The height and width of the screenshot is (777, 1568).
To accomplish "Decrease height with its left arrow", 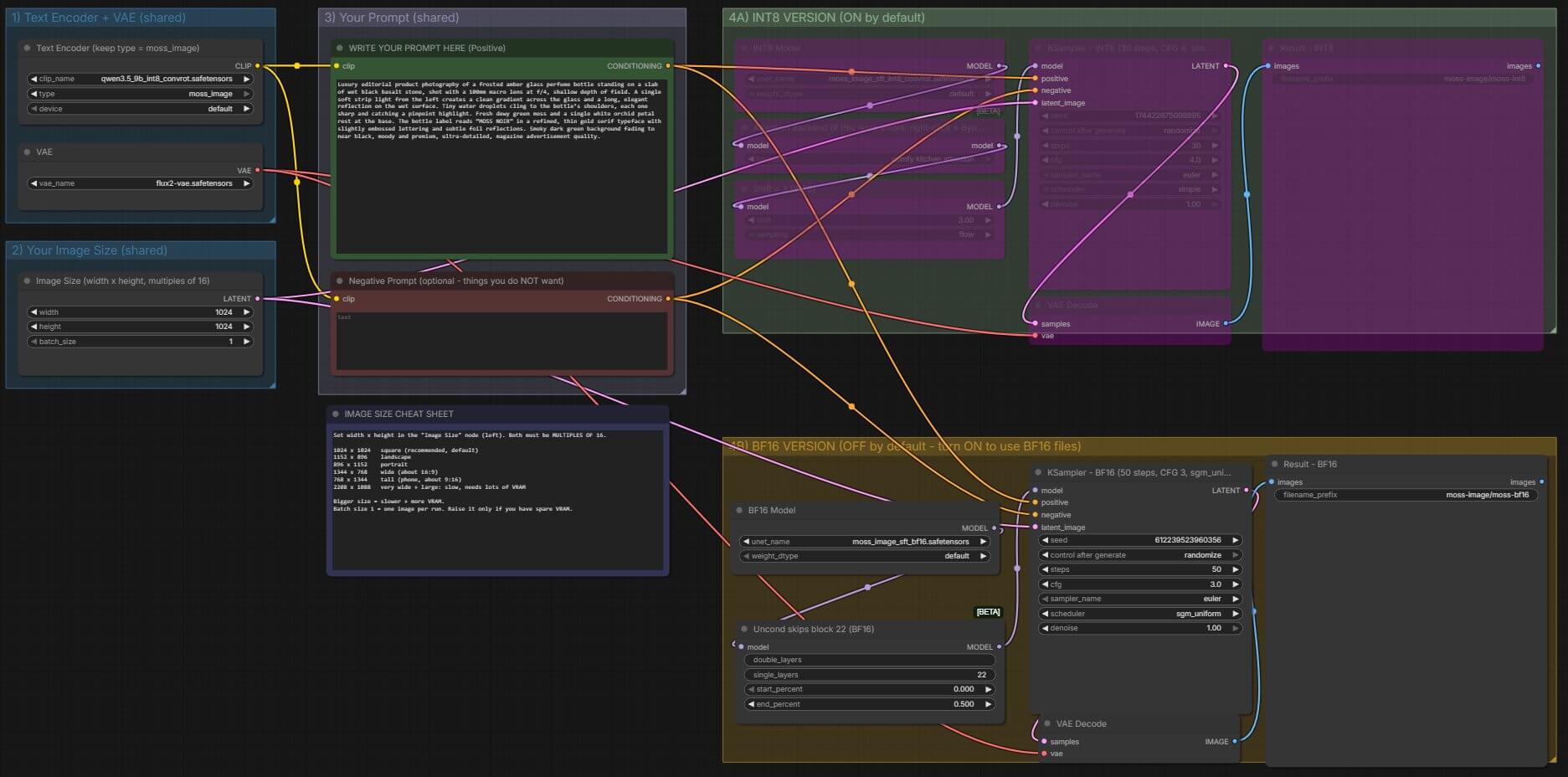I will pyautogui.click(x=33, y=327).
